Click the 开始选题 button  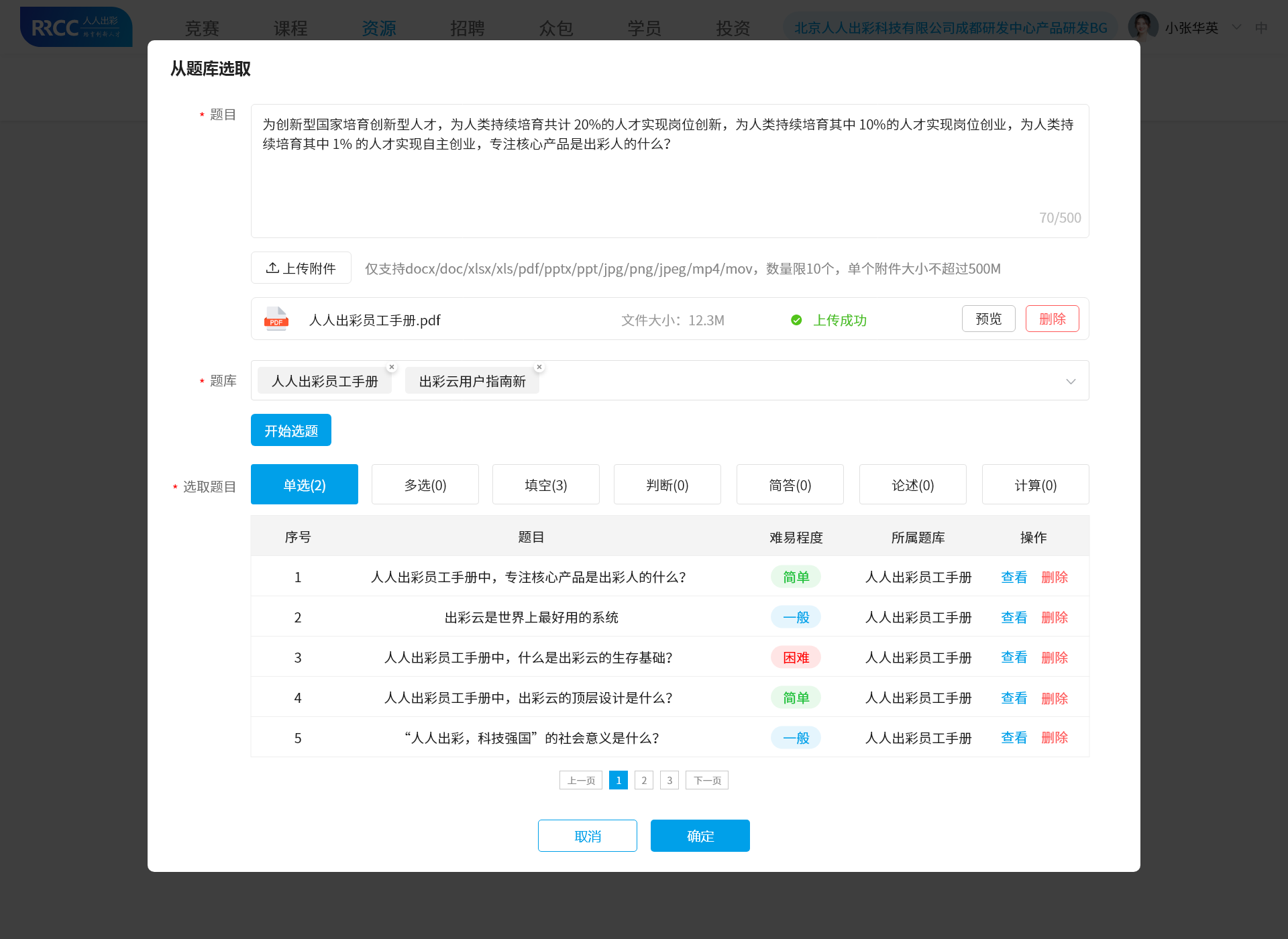[291, 430]
